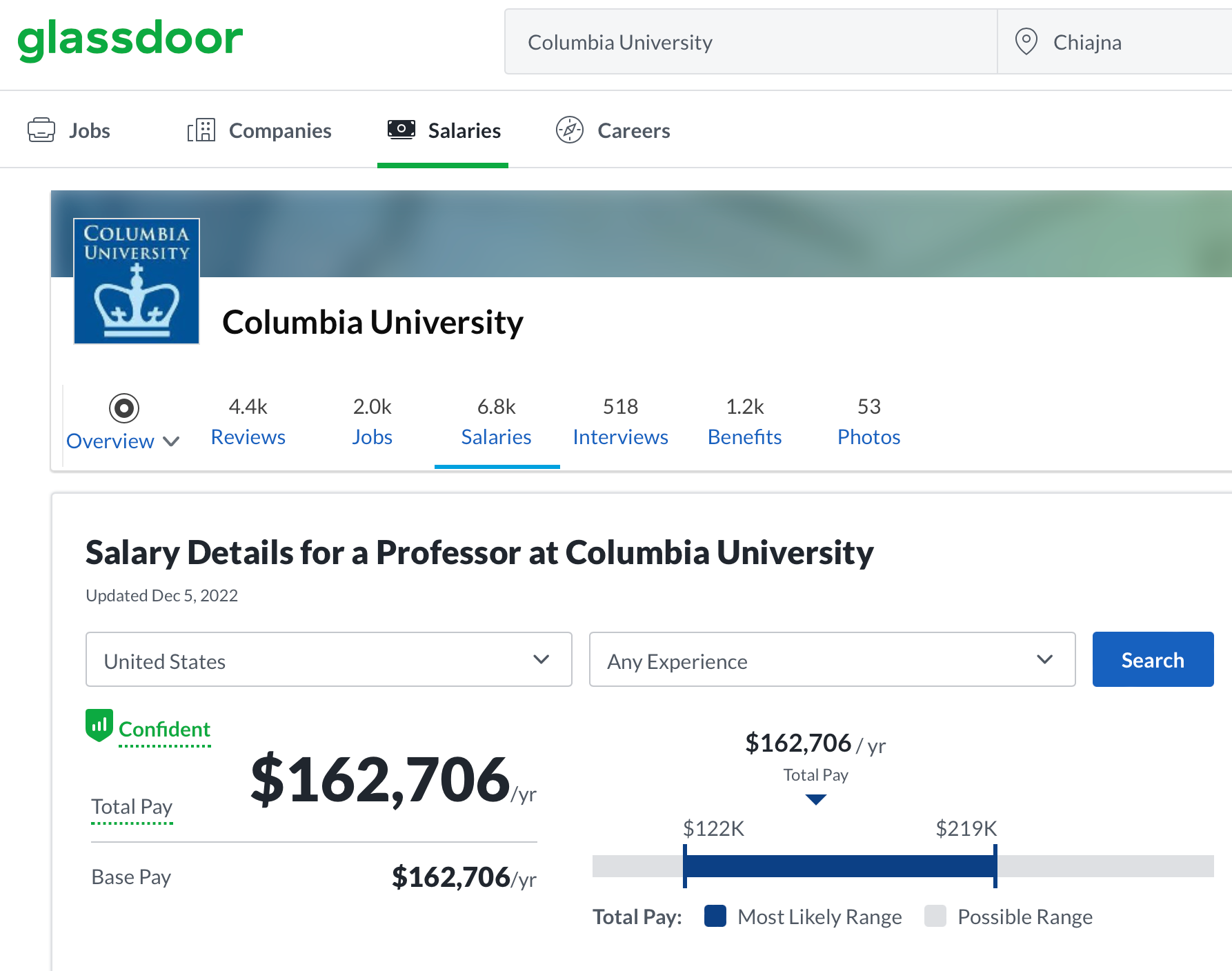Click the Jobs briefcase icon
The width and height of the screenshot is (1232, 971).
tap(41, 130)
